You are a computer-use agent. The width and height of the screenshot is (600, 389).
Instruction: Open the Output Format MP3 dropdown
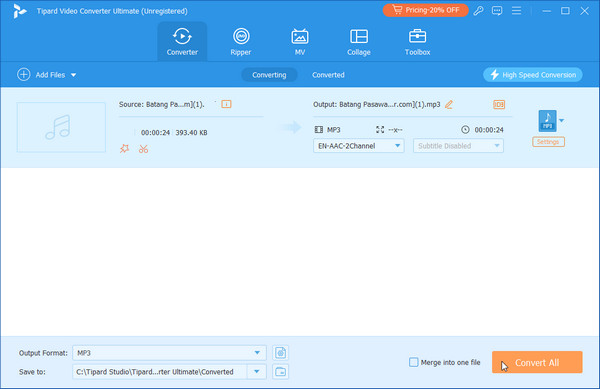pyautogui.click(x=169, y=353)
